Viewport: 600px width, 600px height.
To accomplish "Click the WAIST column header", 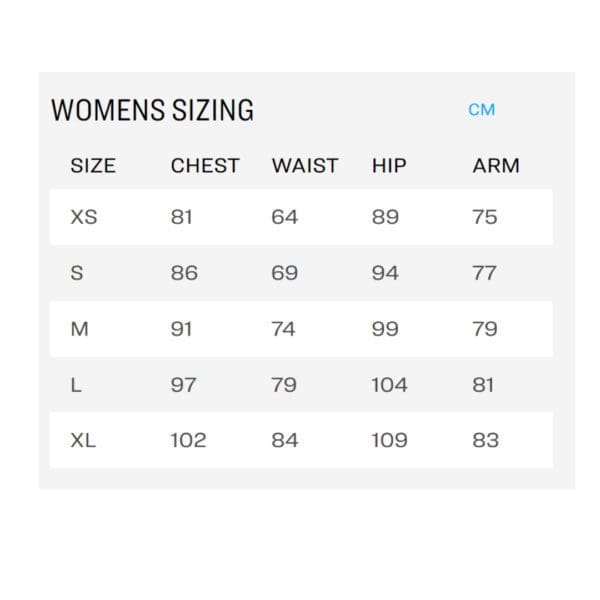I will point(305,166).
